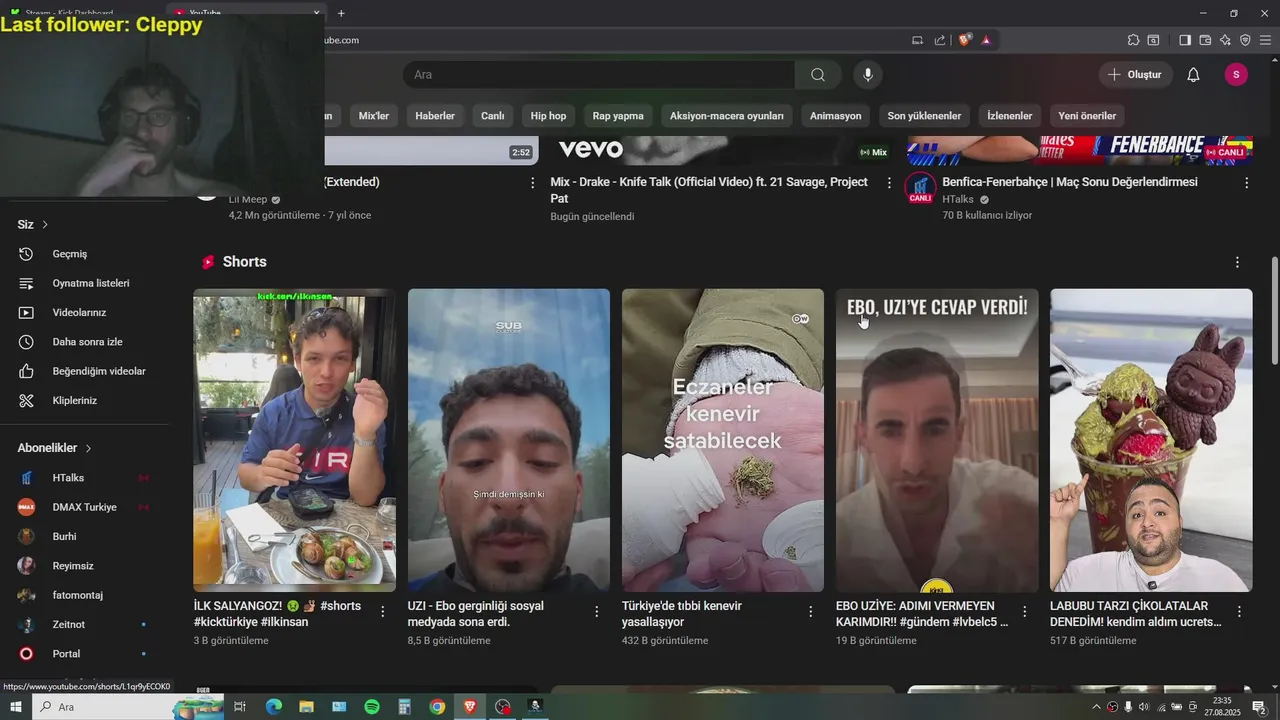Click the share page icon in address bar
The image size is (1280, 720).
tap(940, 40)
